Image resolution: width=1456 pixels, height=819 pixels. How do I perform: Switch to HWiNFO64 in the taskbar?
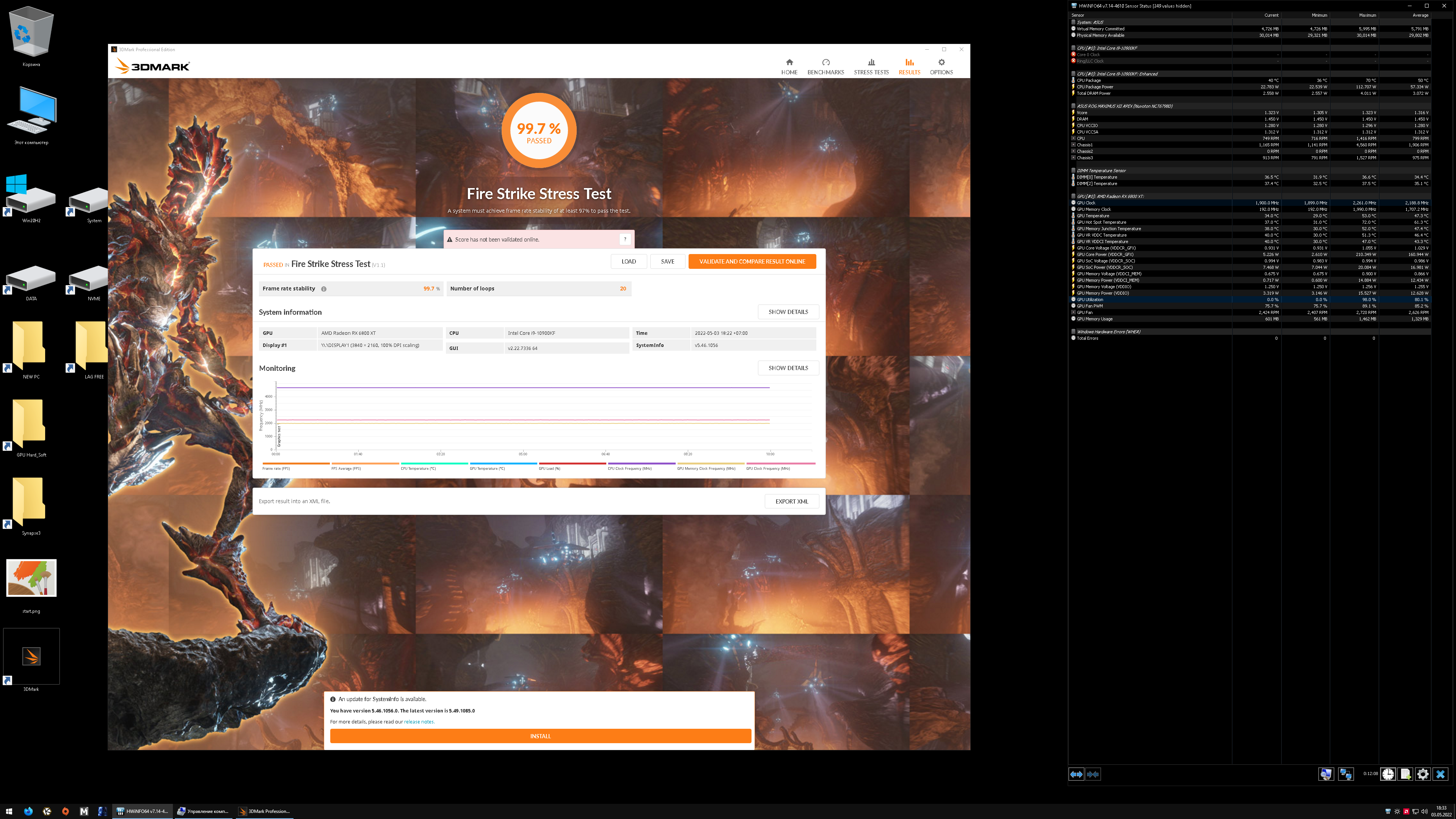coord(143,811)
